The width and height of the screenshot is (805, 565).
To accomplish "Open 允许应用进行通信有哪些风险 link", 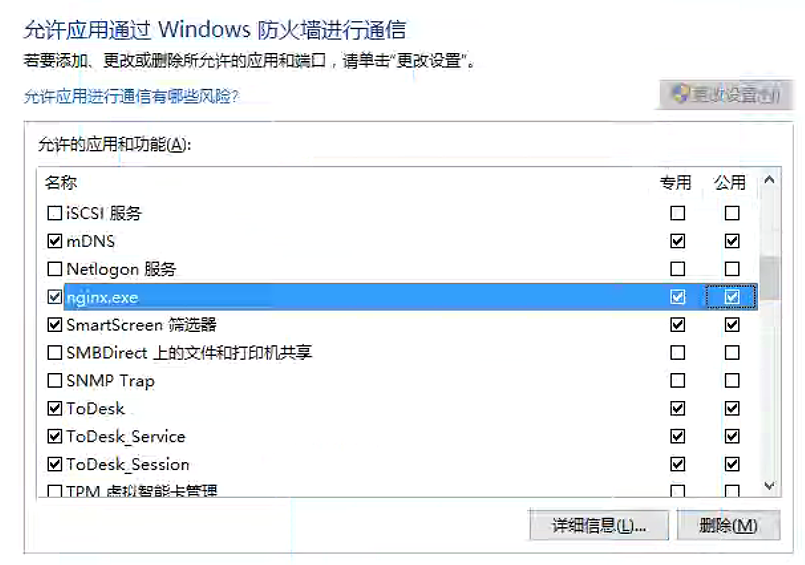I will [131, 96].
